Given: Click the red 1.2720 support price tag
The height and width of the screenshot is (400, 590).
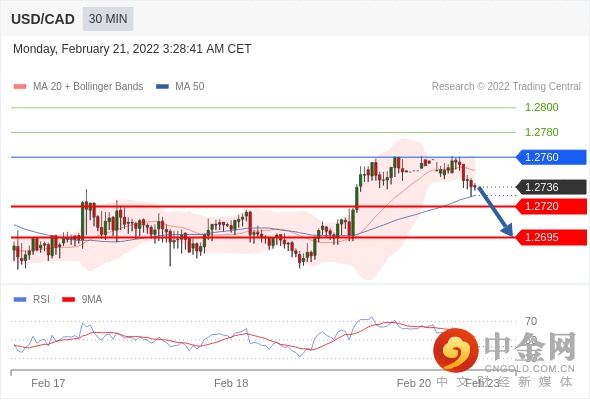Looking at the screenshot, I should click(x=551, y=207).
